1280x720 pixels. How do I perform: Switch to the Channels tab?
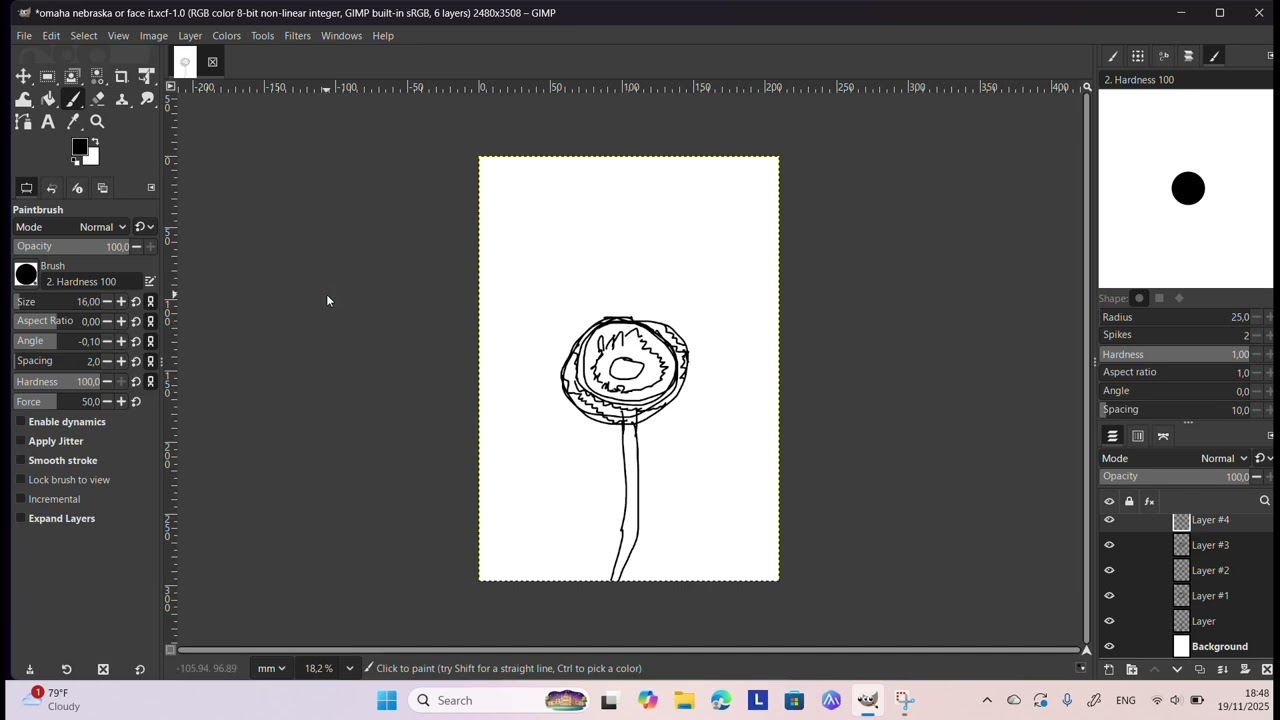1138,437
